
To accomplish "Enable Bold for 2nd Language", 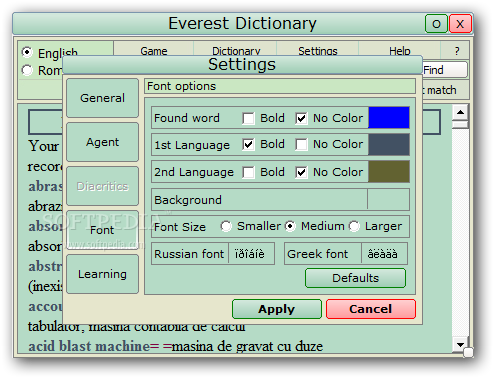I will point(248,172).
